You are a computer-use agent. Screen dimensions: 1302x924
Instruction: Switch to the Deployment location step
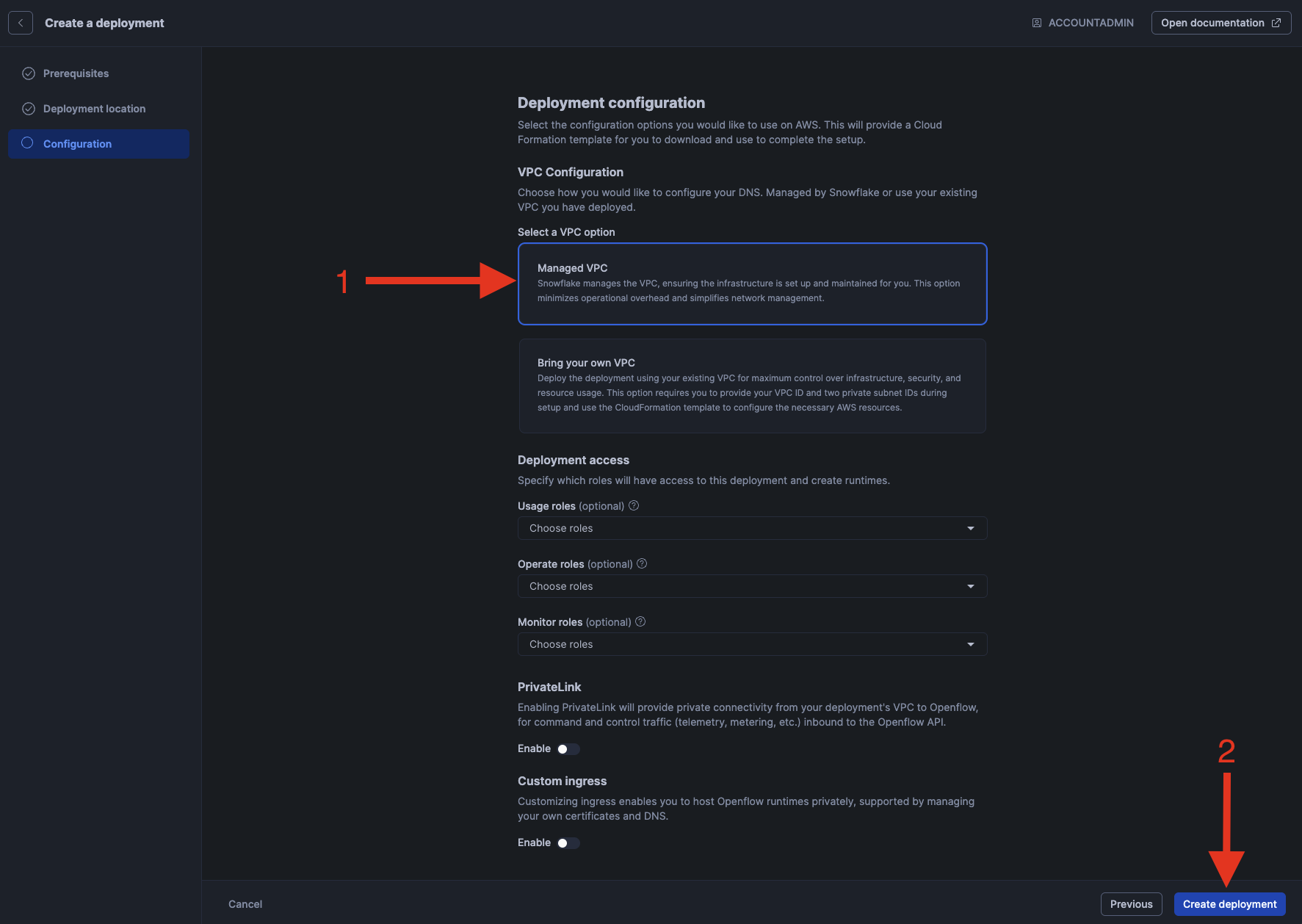(94, 109)
